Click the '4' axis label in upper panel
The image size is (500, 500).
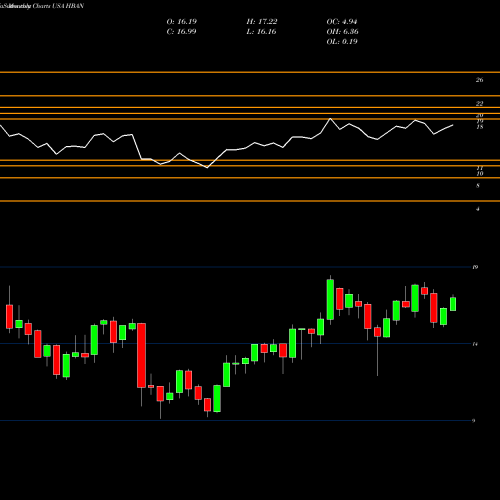click(478, 209)
